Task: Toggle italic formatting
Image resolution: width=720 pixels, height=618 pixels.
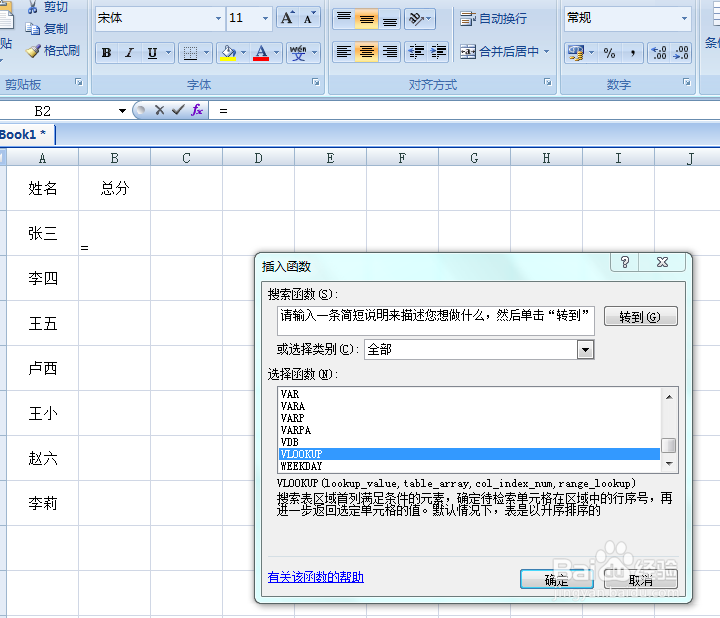Action: click(129, 53)
